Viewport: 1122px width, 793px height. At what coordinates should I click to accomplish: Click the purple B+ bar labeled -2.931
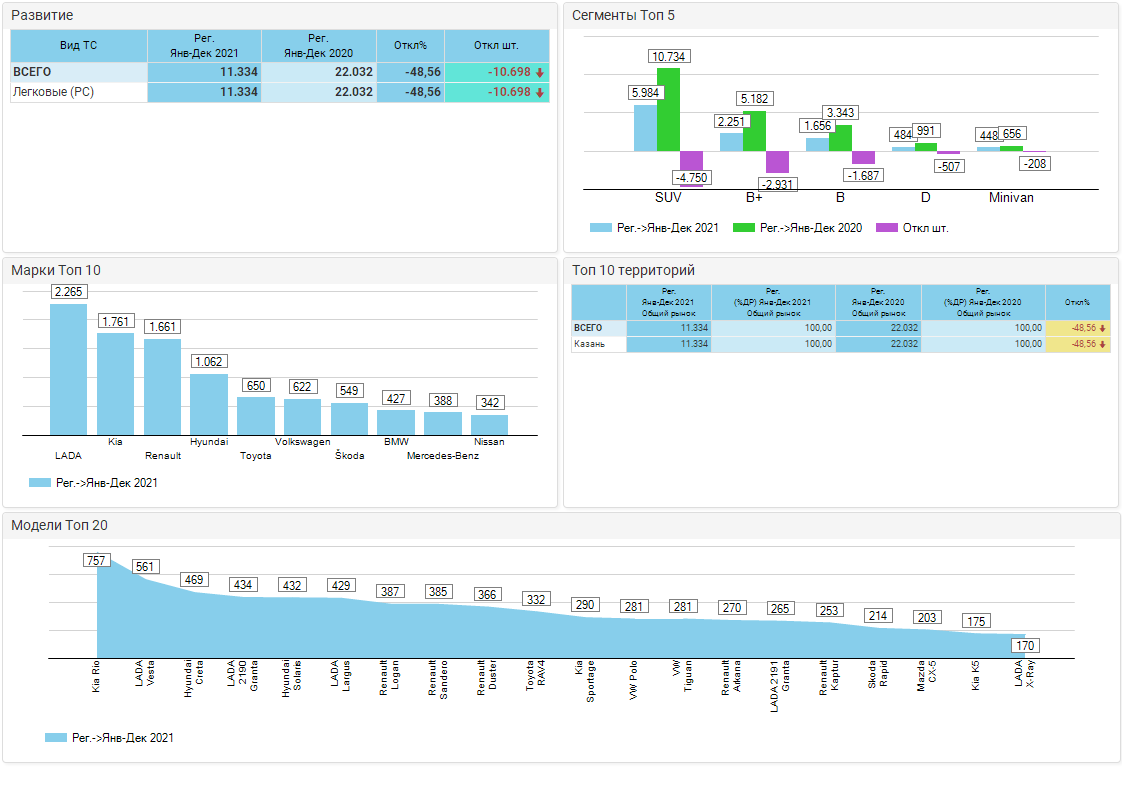777,161
